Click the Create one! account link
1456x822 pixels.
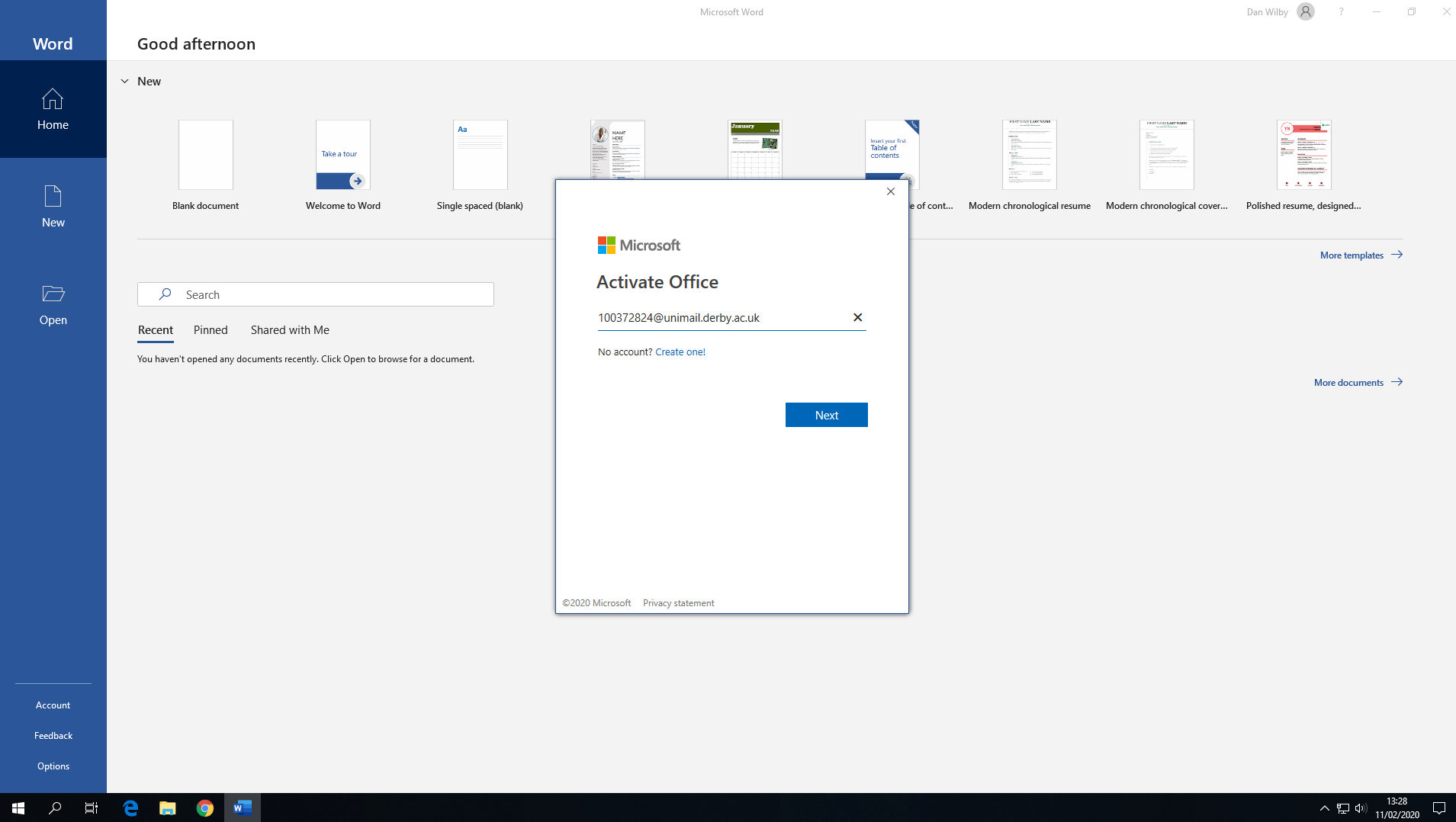click(680, 352)
